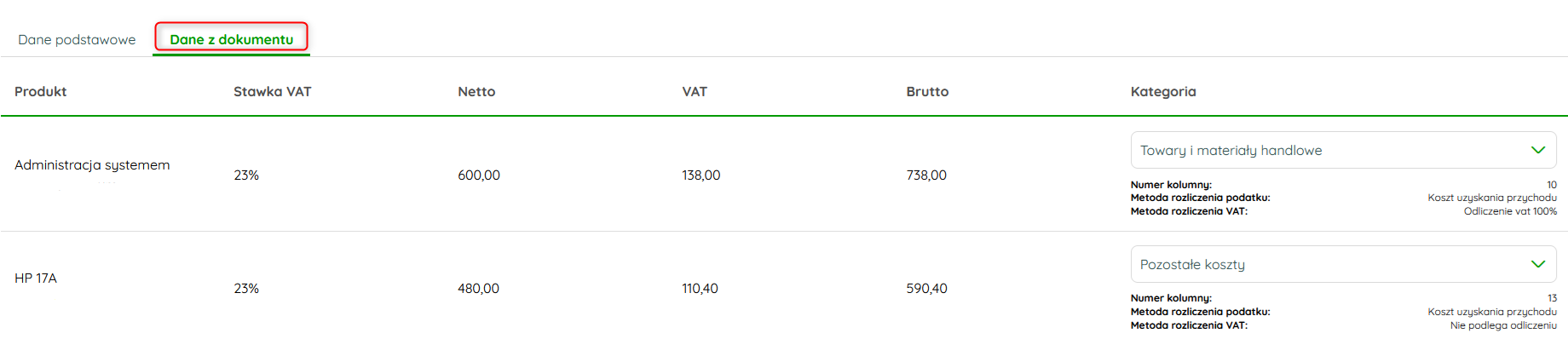The width and height of the screenshot is (1568, 362).
Task: Click chevron arrow in Towary i materiały dropdown
Action: [1537, 150]
